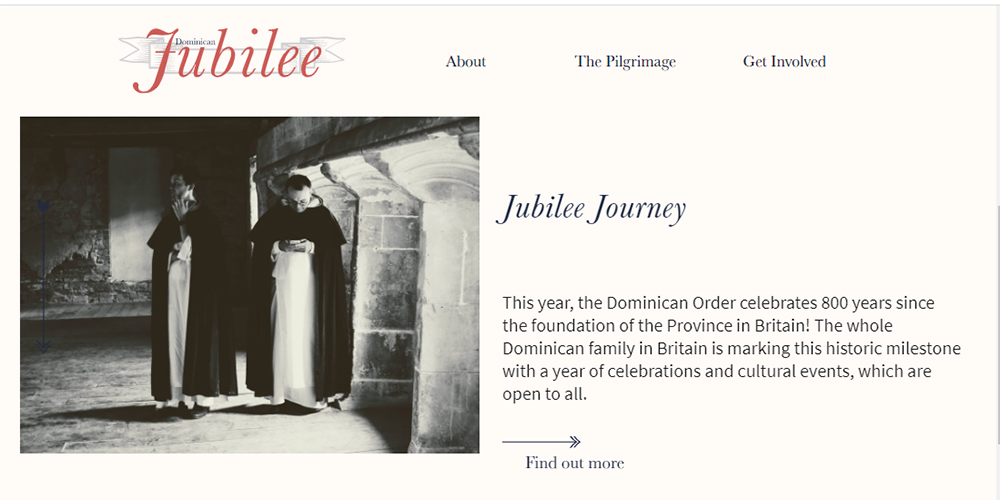1000x500 pixels.
Task: Click the vertical scroll-down arrow line on photo
Action: click(x=43, y=277)
